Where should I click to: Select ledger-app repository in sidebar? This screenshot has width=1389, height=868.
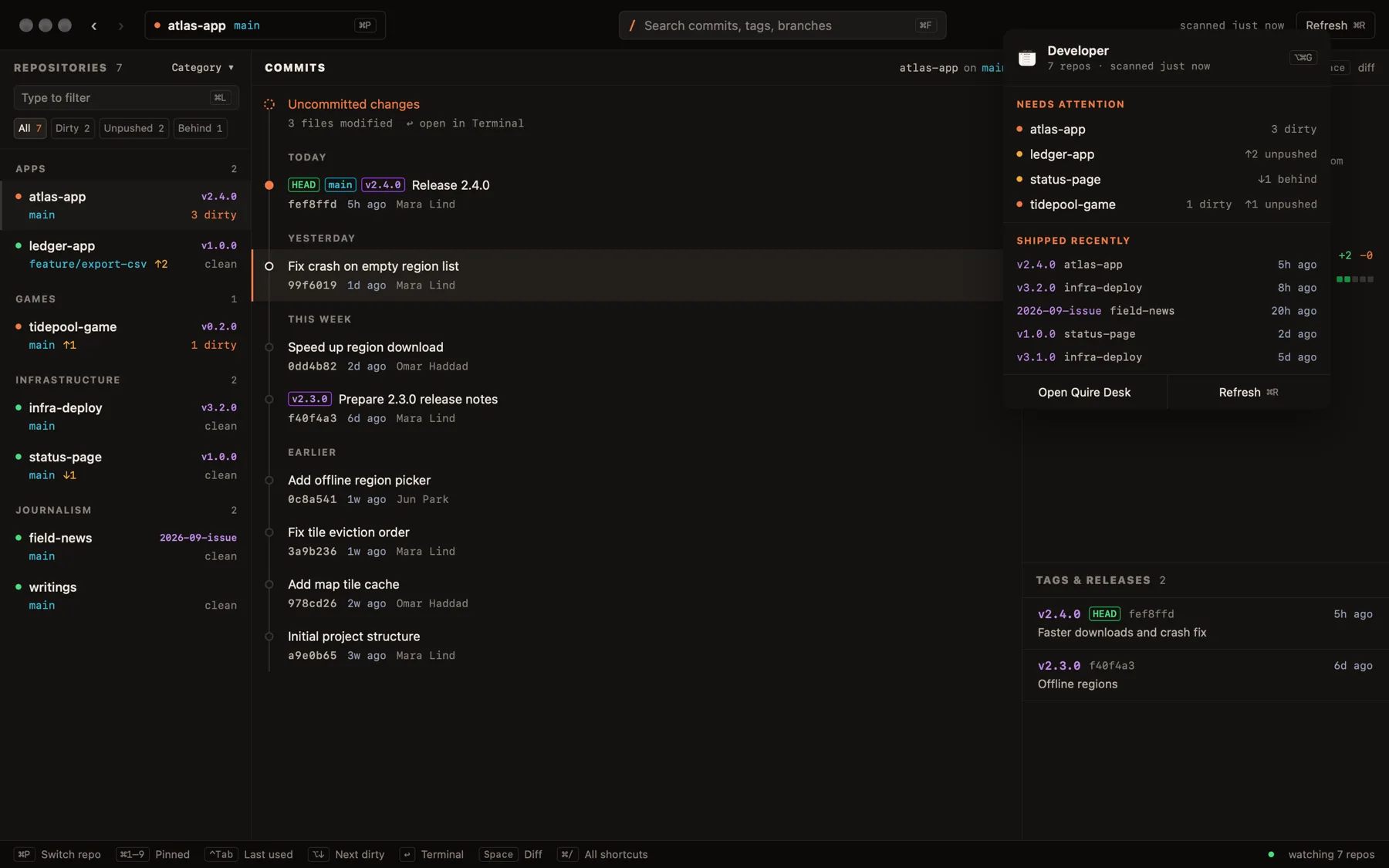[126, 255]
